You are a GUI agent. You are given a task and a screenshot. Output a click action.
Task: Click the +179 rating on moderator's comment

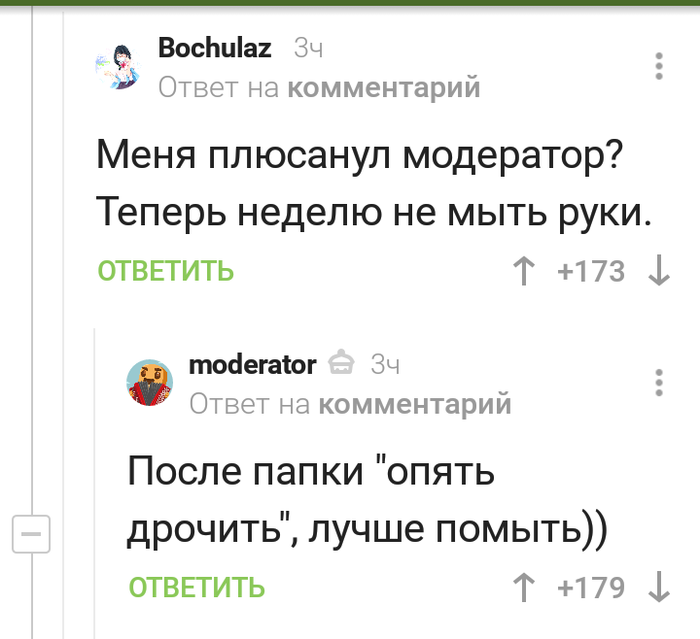click(x=590, y=587)
